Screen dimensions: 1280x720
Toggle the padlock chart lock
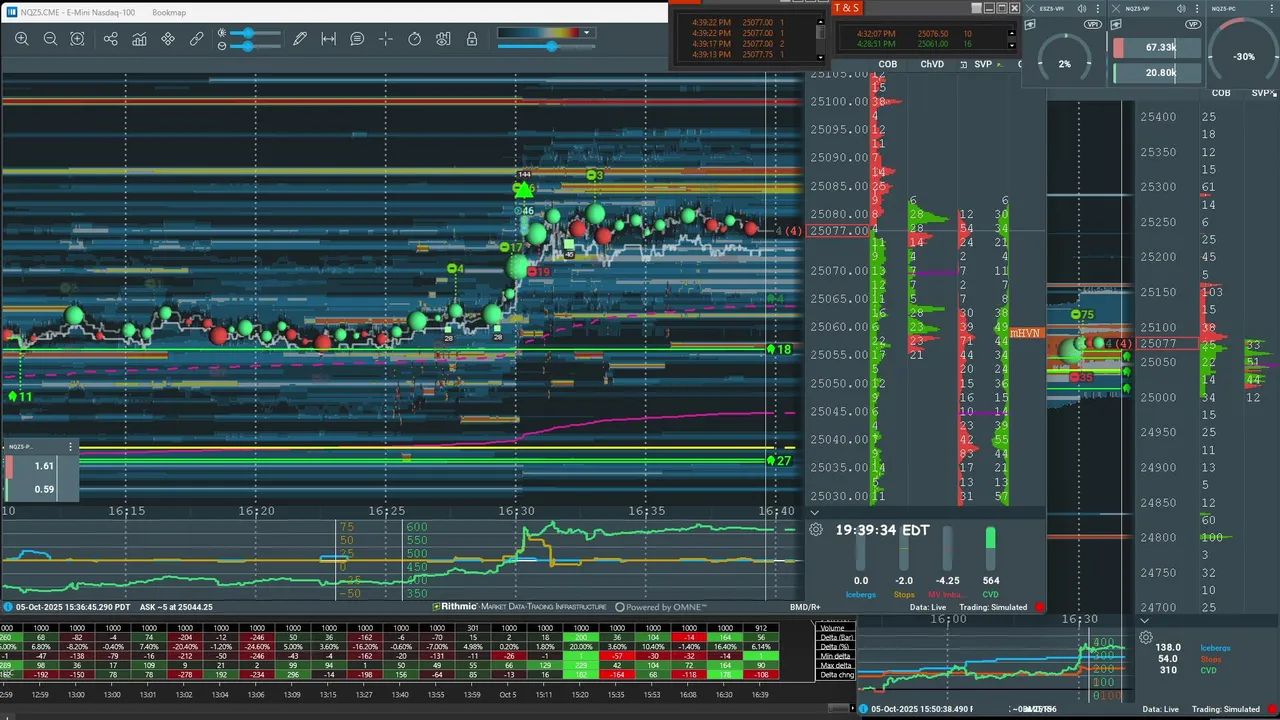point(472,39)
